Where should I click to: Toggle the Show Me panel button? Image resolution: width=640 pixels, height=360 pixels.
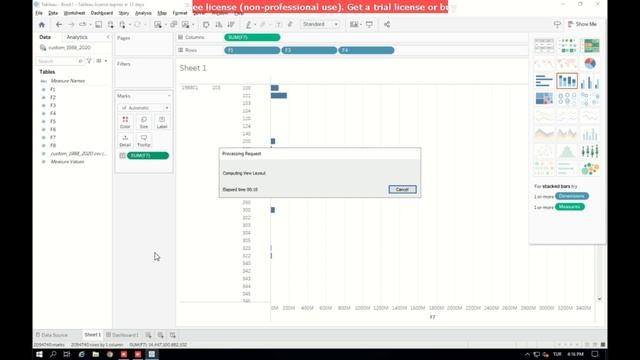point(582,24)
